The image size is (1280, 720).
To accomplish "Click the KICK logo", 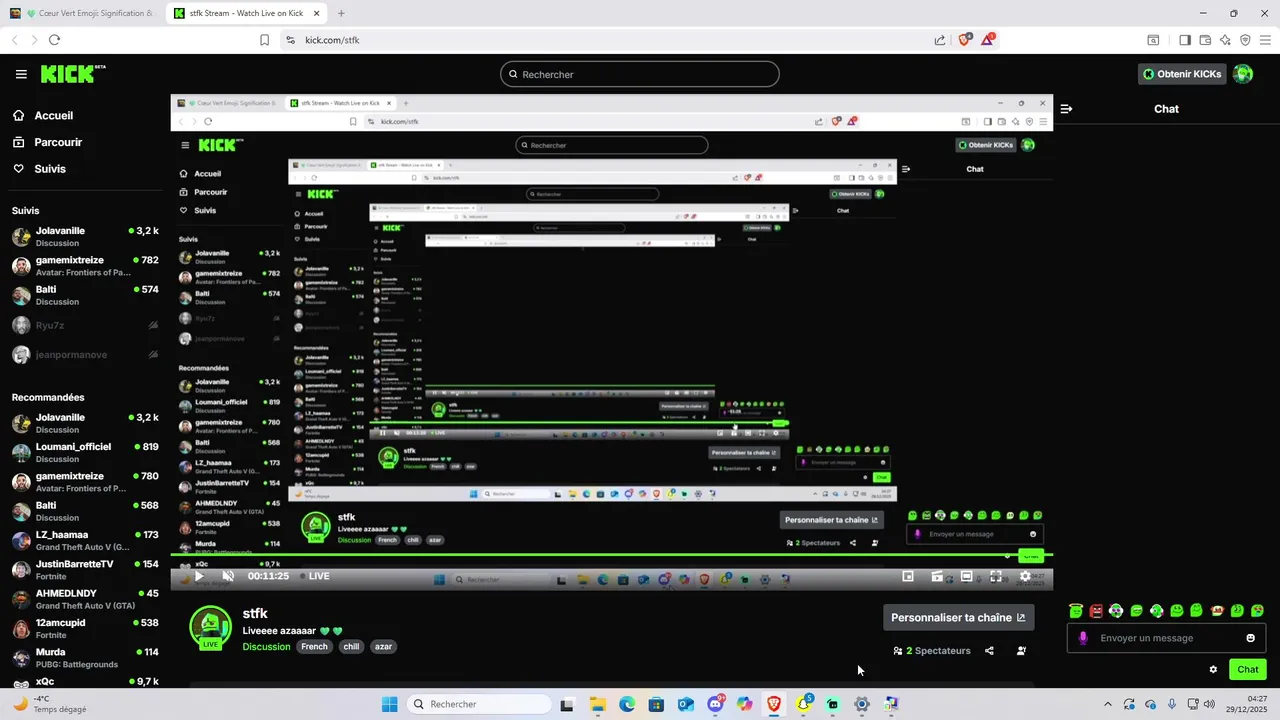I will pos(72,74).
